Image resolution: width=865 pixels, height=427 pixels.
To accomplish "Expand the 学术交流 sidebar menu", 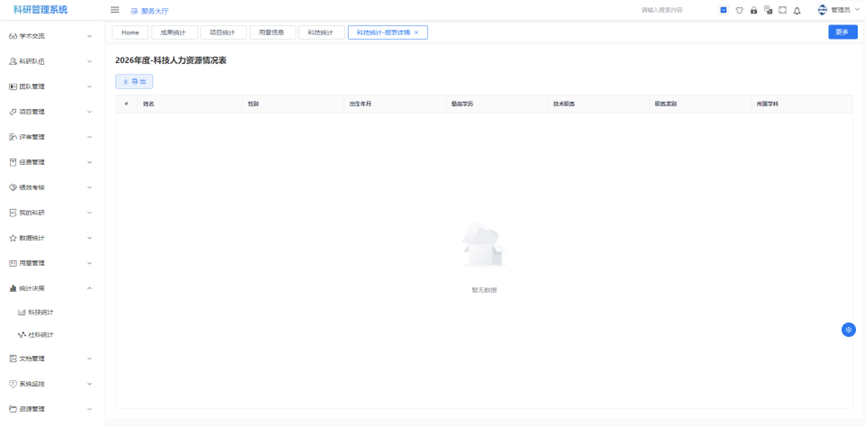I will (x=50, y=36).
